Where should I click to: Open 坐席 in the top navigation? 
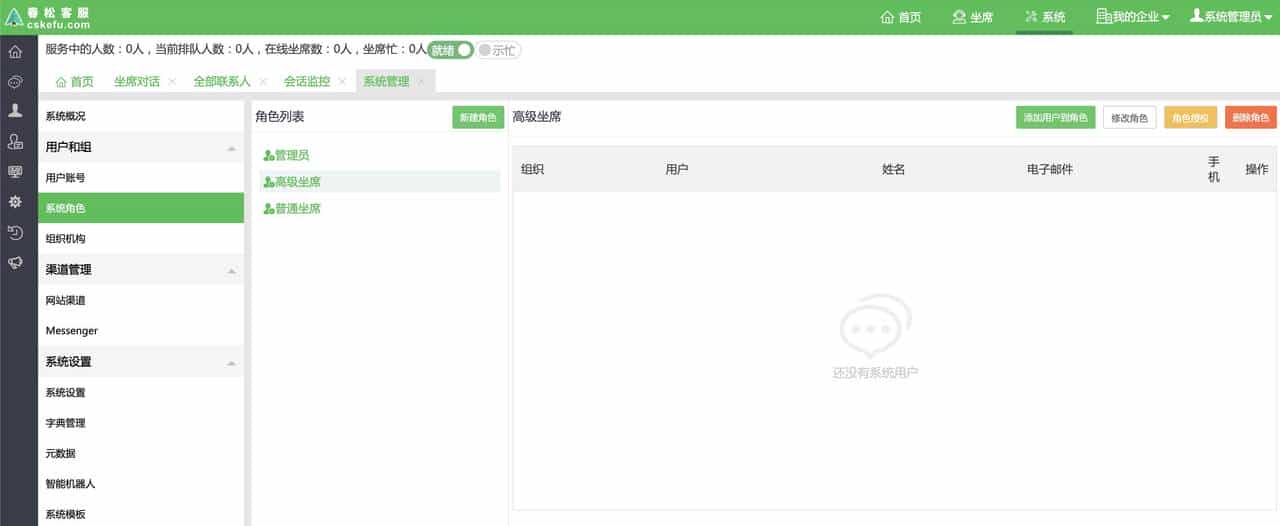coord(973,17)
